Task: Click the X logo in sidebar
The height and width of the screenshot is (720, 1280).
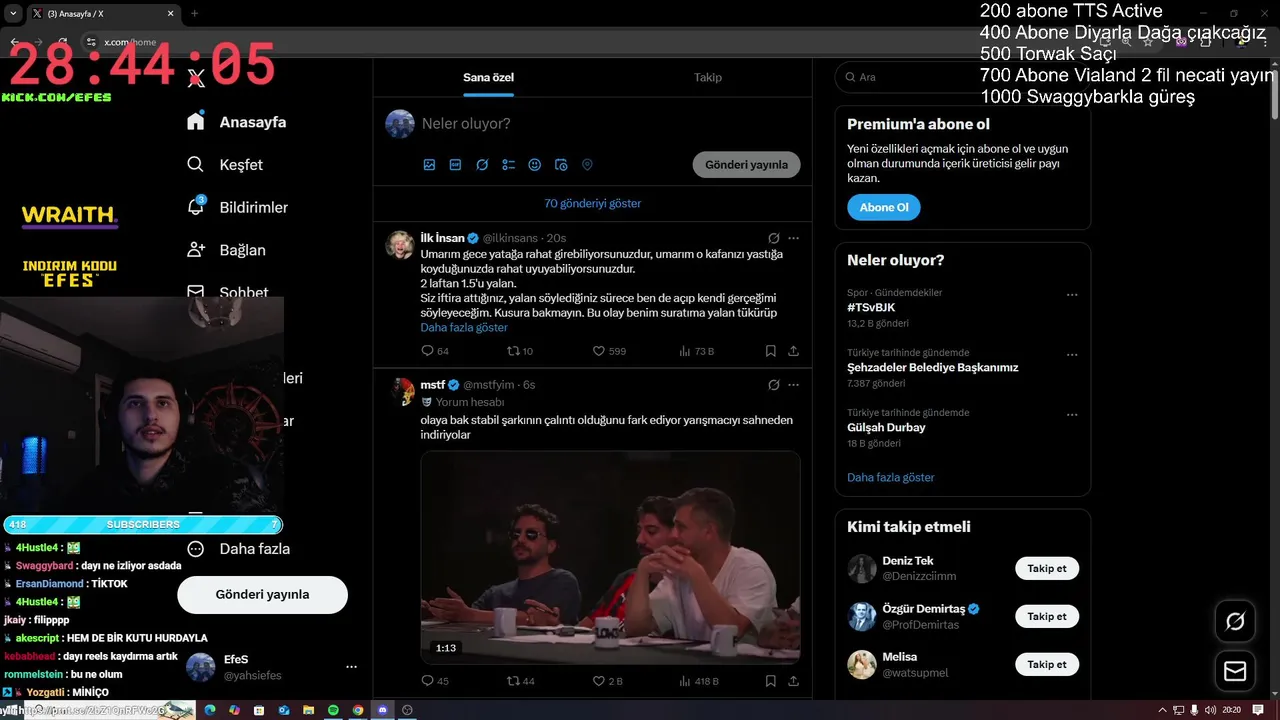Action: pos(196,78)
